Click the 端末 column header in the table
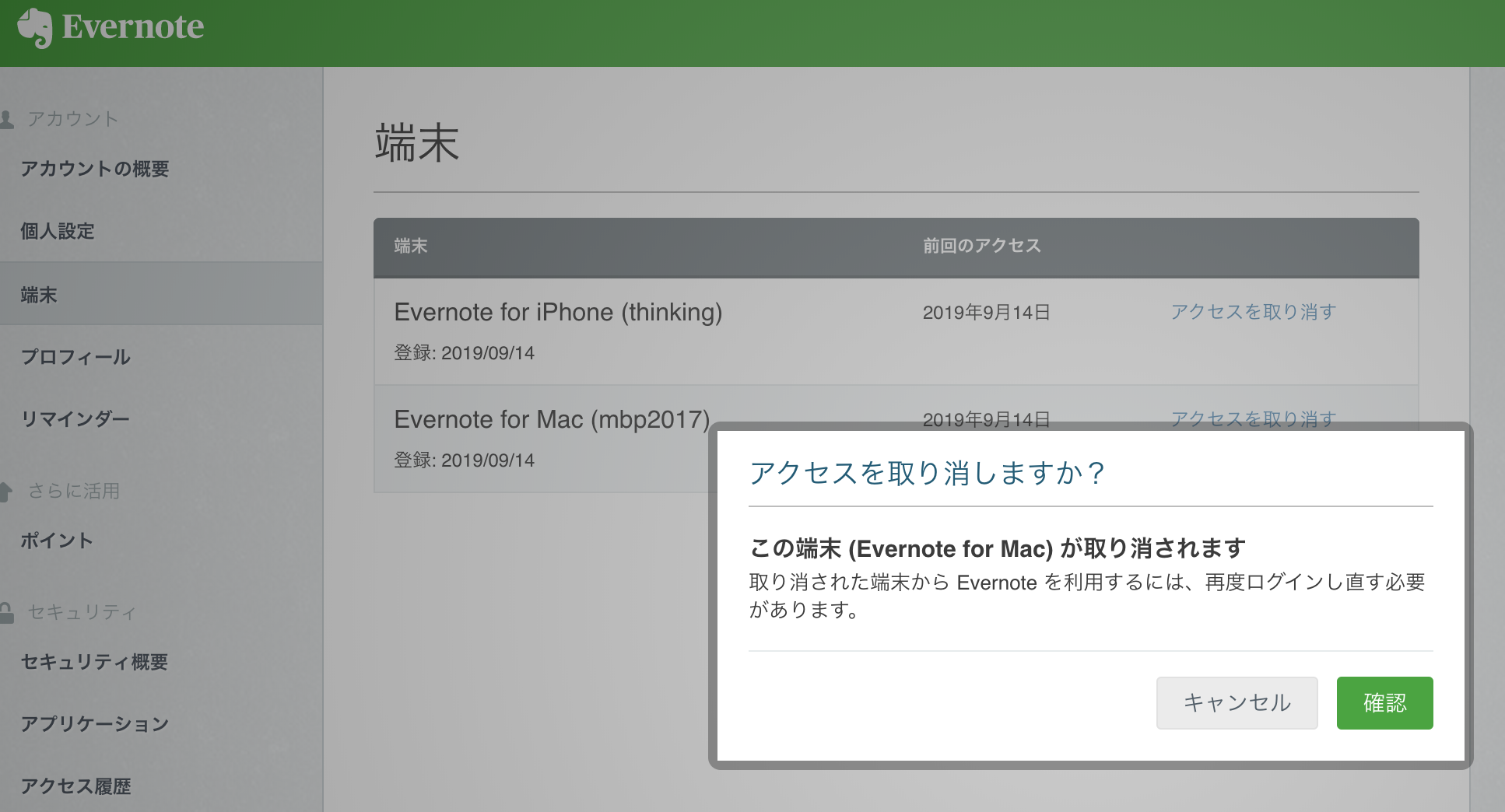Image resolution: width=1505 pixels, height=812 pixels. tap(411, 246)
